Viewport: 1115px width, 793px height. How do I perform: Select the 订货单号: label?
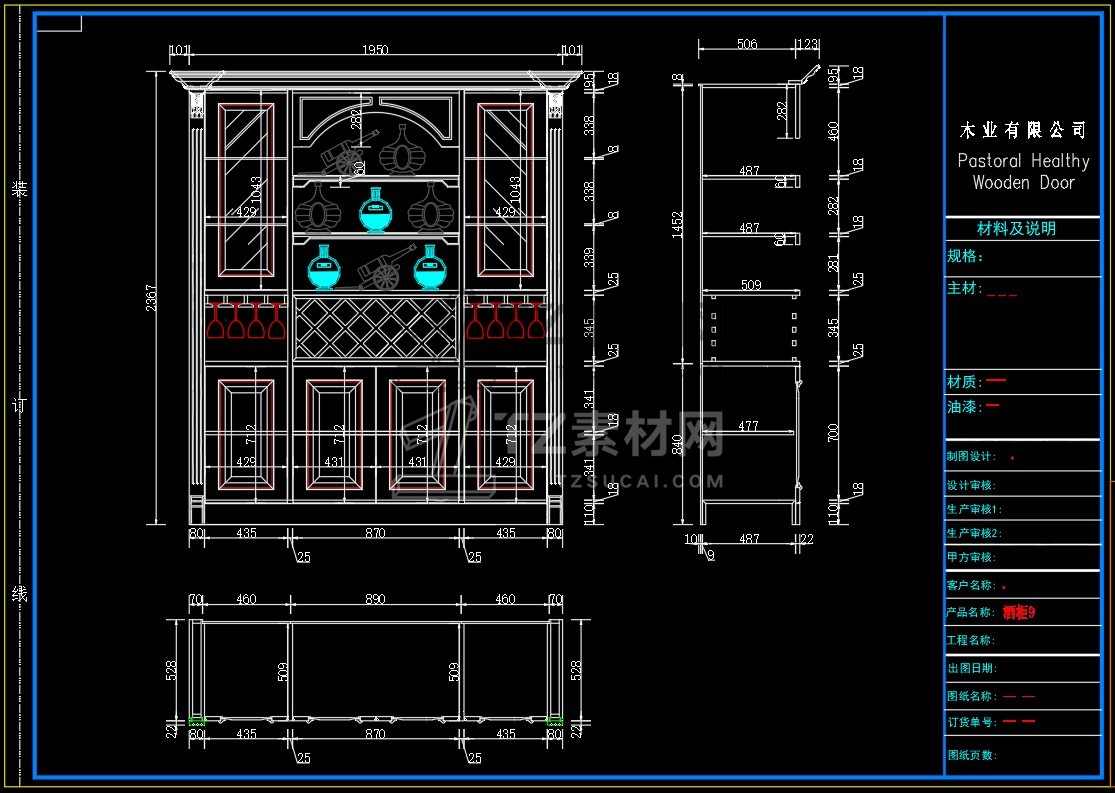click(x=972, y=723)
